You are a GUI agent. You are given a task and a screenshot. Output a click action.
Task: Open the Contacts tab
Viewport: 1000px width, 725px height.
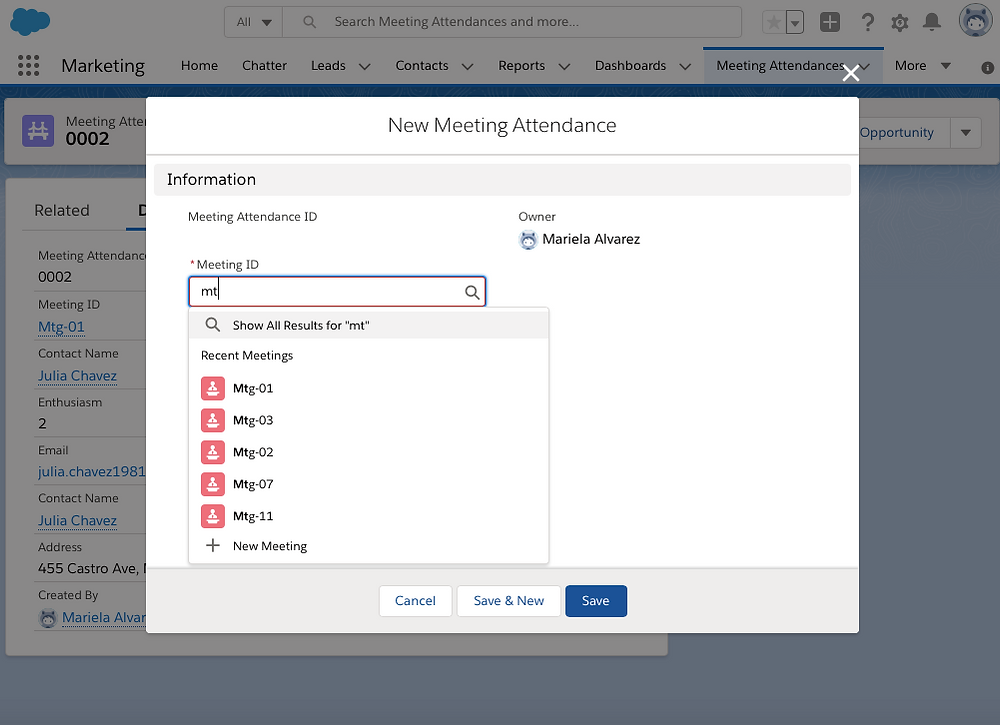(422, 66)
